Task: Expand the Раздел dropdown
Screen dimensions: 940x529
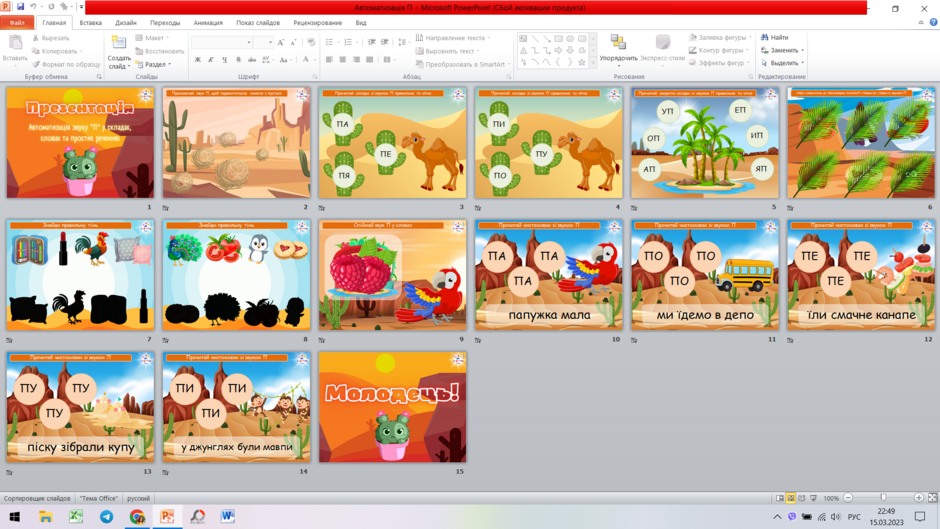Action: pyautogui.click(x=153, y=64)
